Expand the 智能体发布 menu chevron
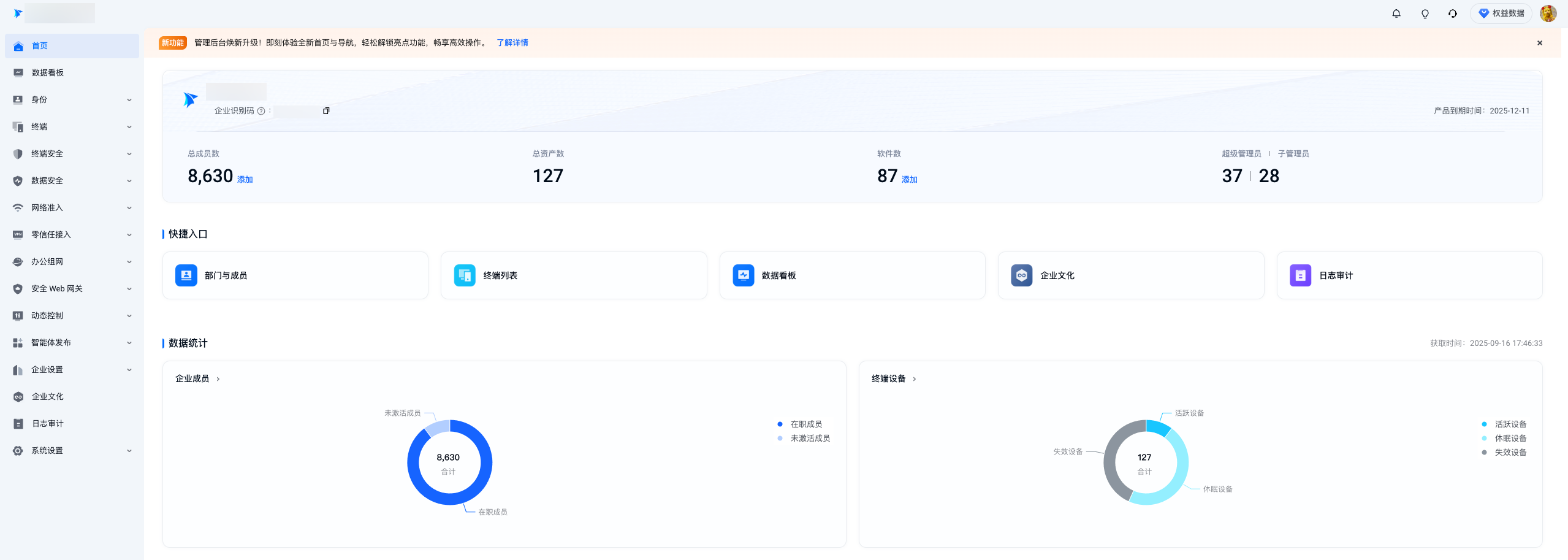1568x560 pixels. click(x=129, y=343)
